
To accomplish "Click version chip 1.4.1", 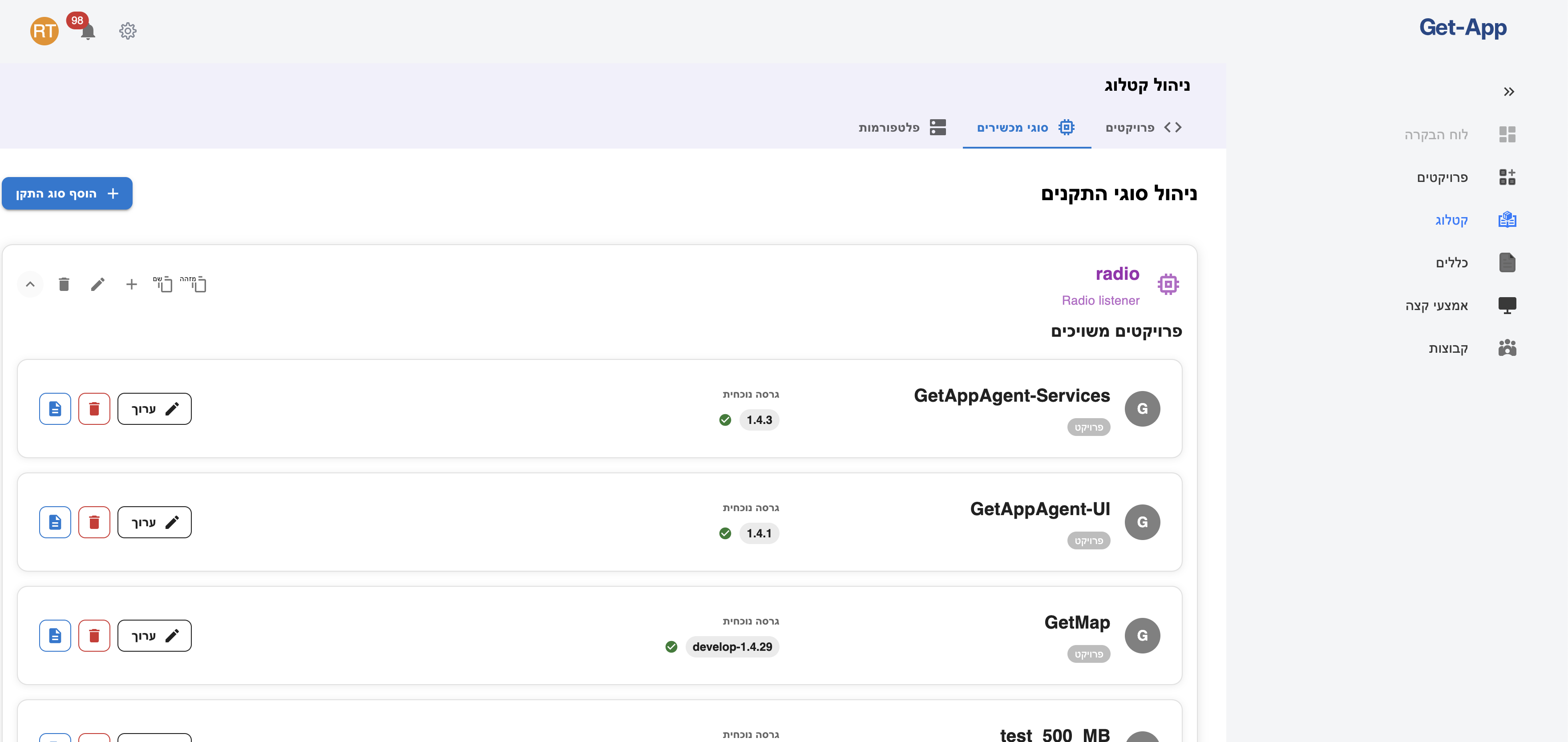I will pos(759,533).
